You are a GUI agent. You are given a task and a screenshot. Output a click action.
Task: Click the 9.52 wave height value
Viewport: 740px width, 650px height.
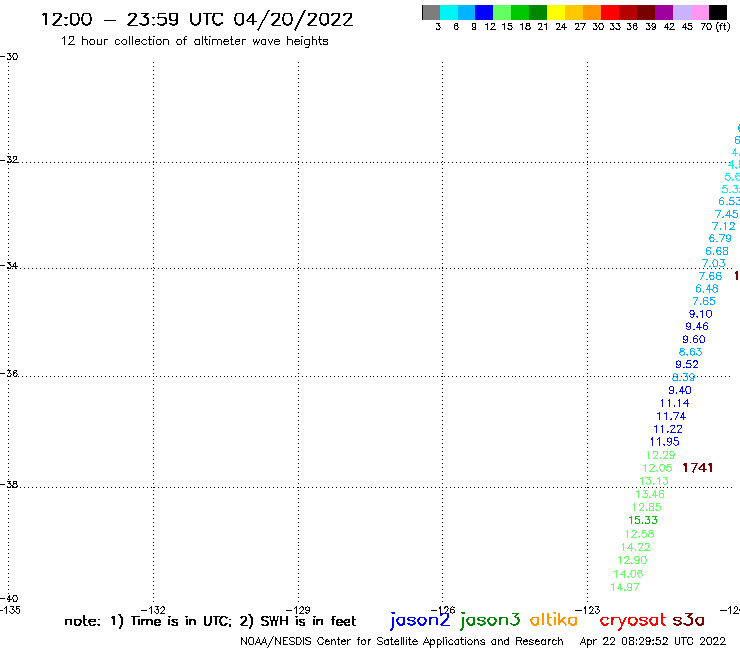coord(687,364)
